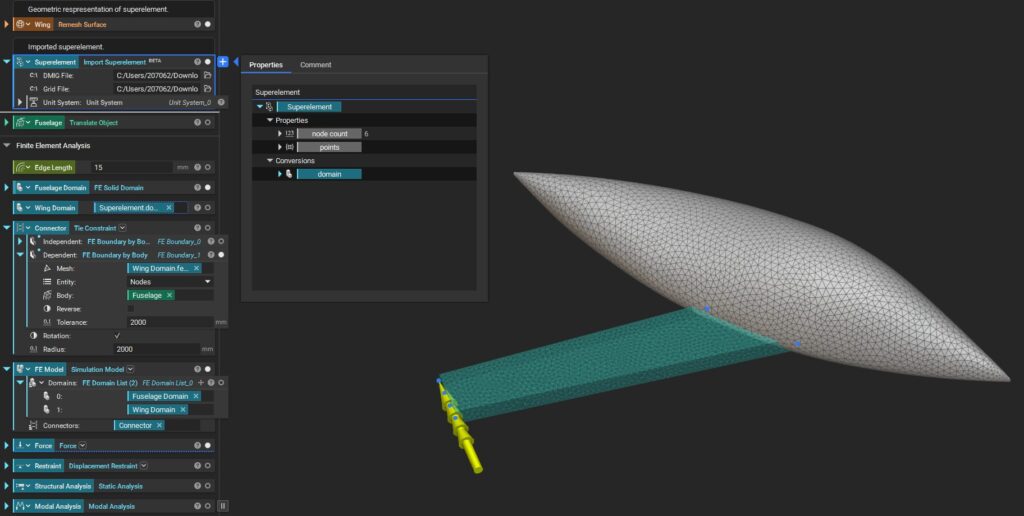The image size is (1024, 516).
Task: Toggle the Rotation checkmark
Action: pos(118,336)
